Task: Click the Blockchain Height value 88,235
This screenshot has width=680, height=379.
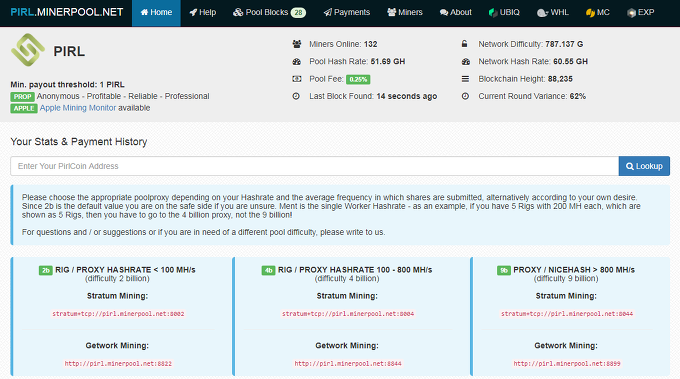Action: point(560,79)
